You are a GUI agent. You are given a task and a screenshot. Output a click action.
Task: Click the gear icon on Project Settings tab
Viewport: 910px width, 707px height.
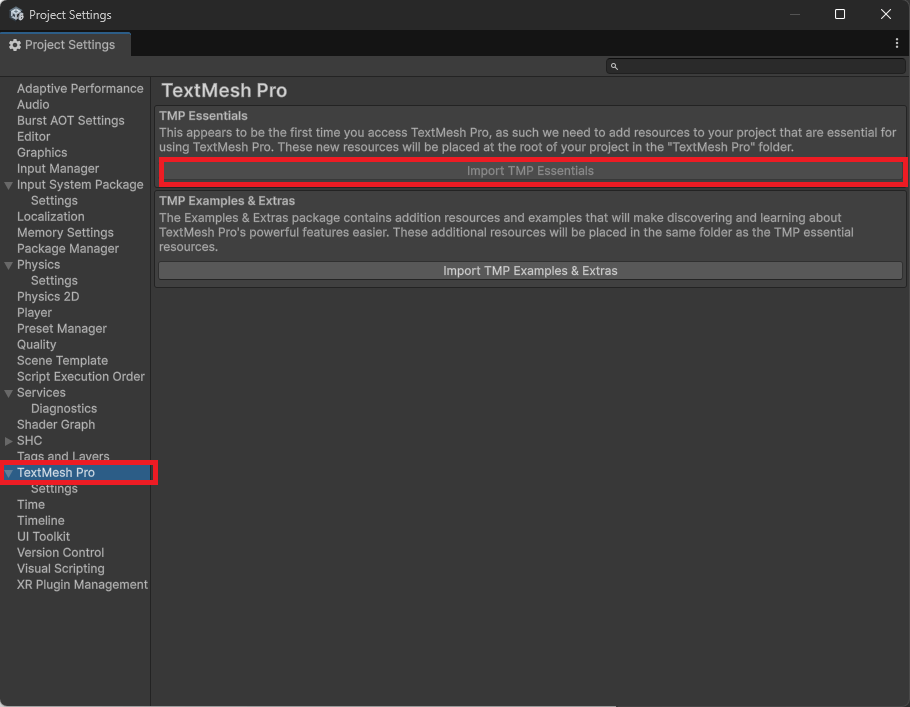pyautogui.click(x=15, y=45)
